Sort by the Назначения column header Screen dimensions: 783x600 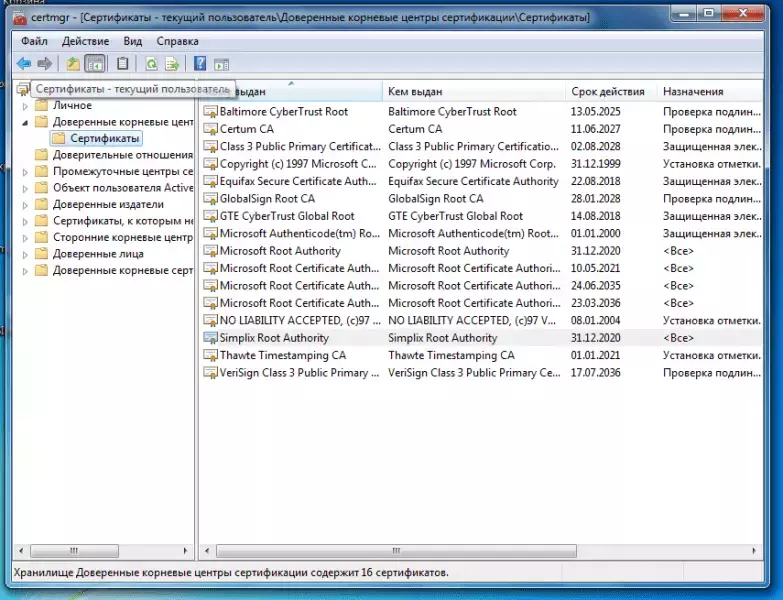coord(710,91)
